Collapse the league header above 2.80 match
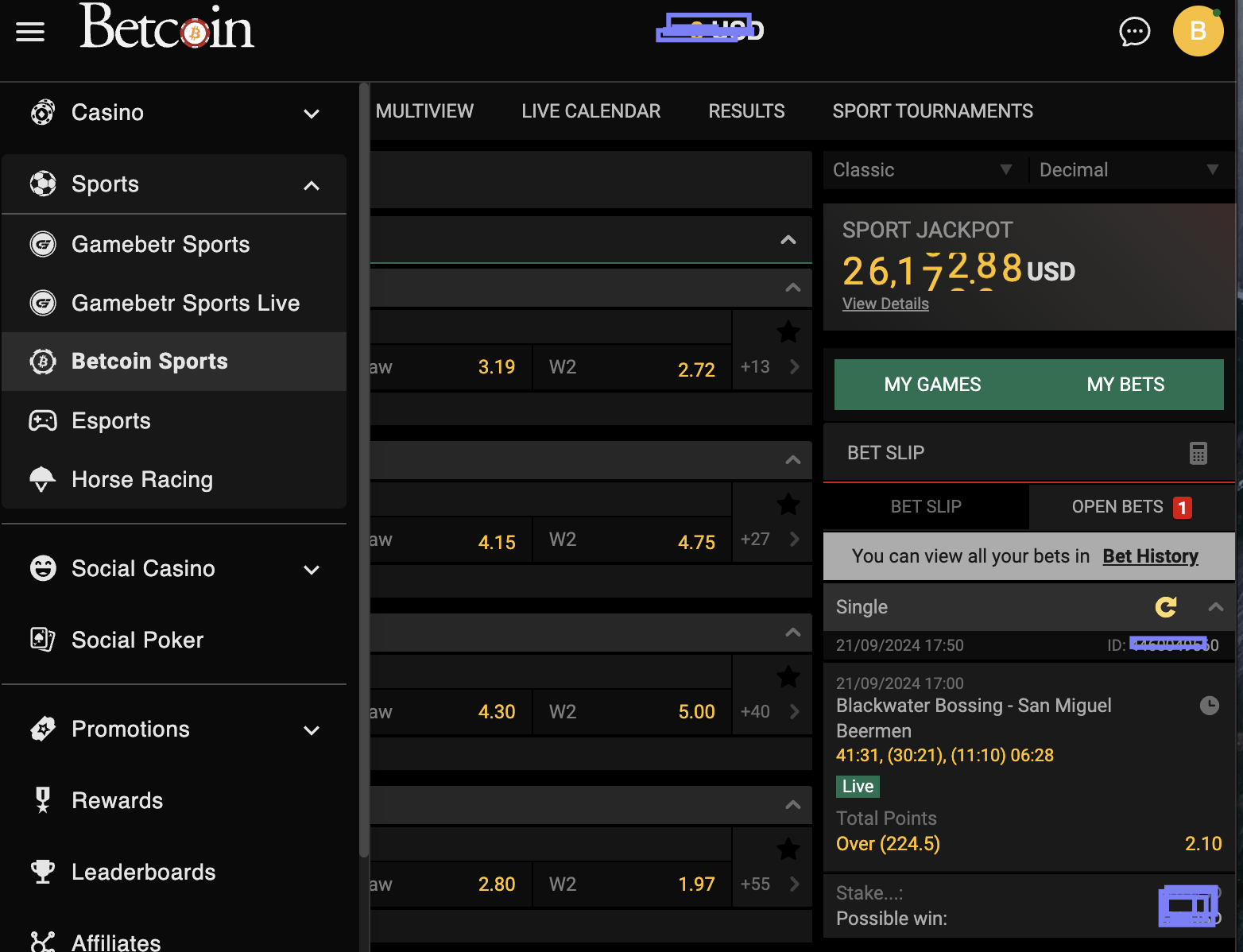The image size is (1243, 952). pos(792,805)
